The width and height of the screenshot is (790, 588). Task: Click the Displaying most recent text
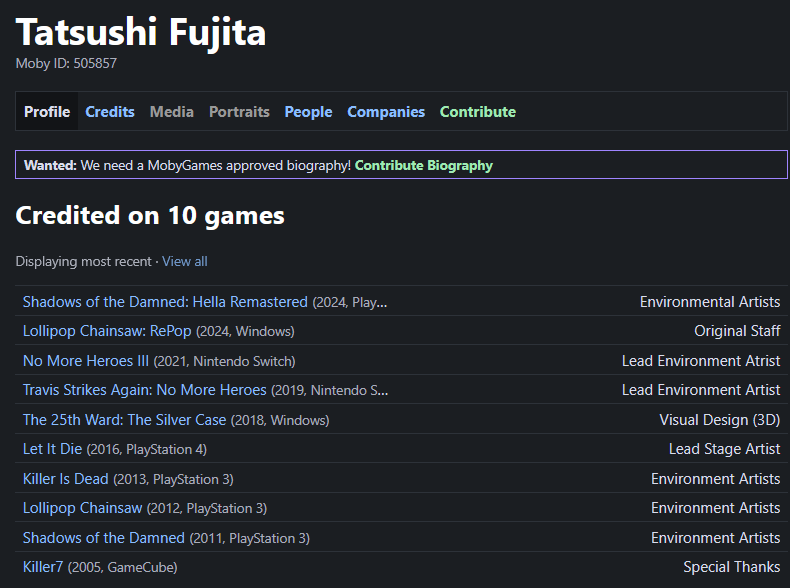(83, 261)
